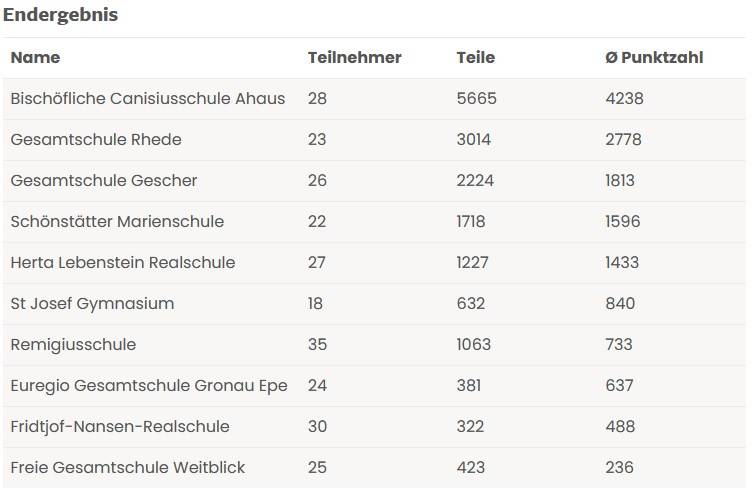Click the Remigiusschule name cell
The width and height of the screenshot is (752, 494).
(x=73, y=345)
